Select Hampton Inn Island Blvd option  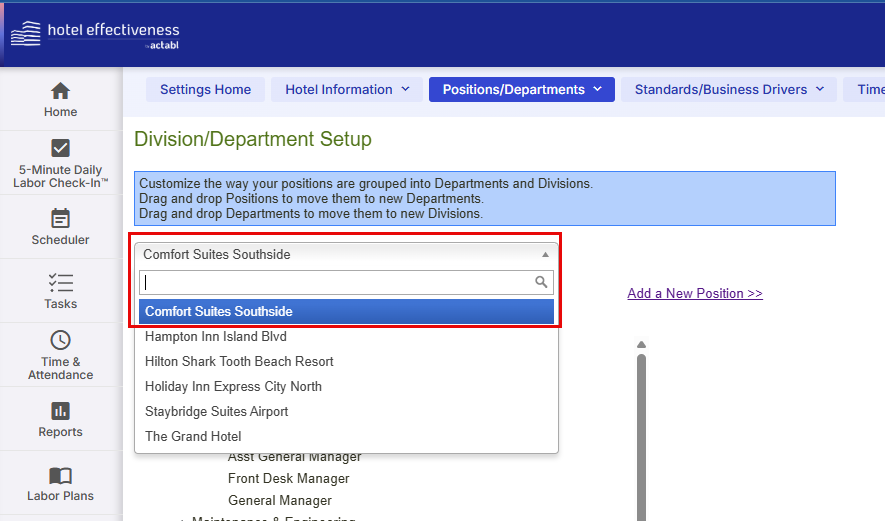coord(216,337)
